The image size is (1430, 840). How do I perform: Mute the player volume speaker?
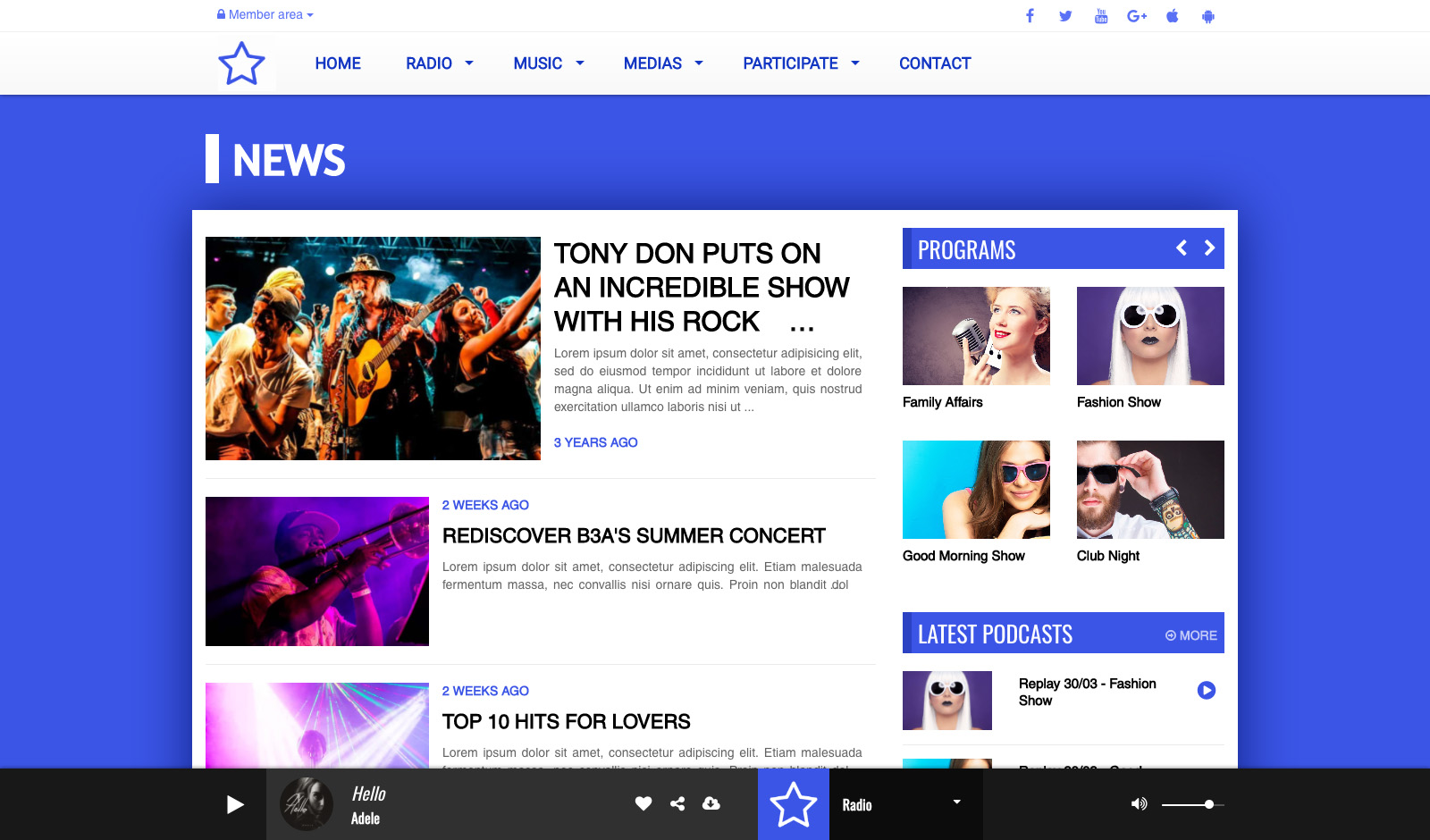click(x=1139, y=804)
